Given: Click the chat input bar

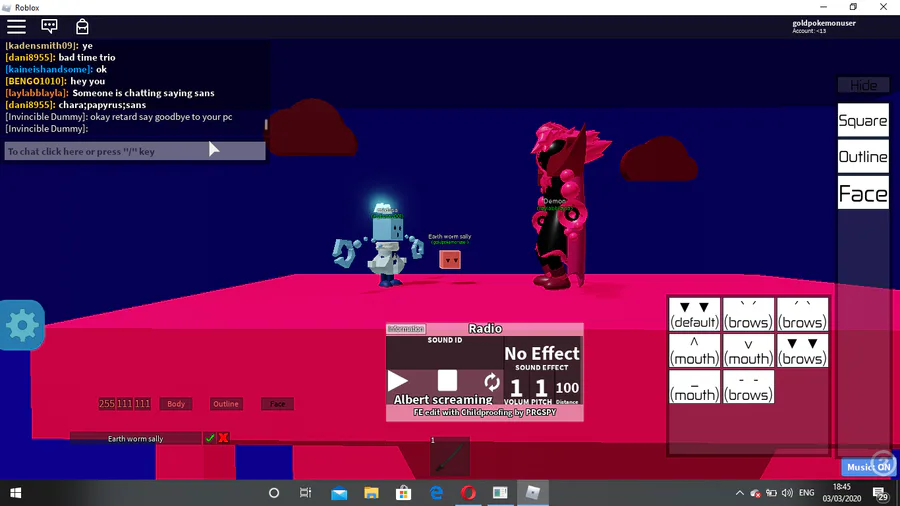Looking at the screenshot, I should (135, 151).
